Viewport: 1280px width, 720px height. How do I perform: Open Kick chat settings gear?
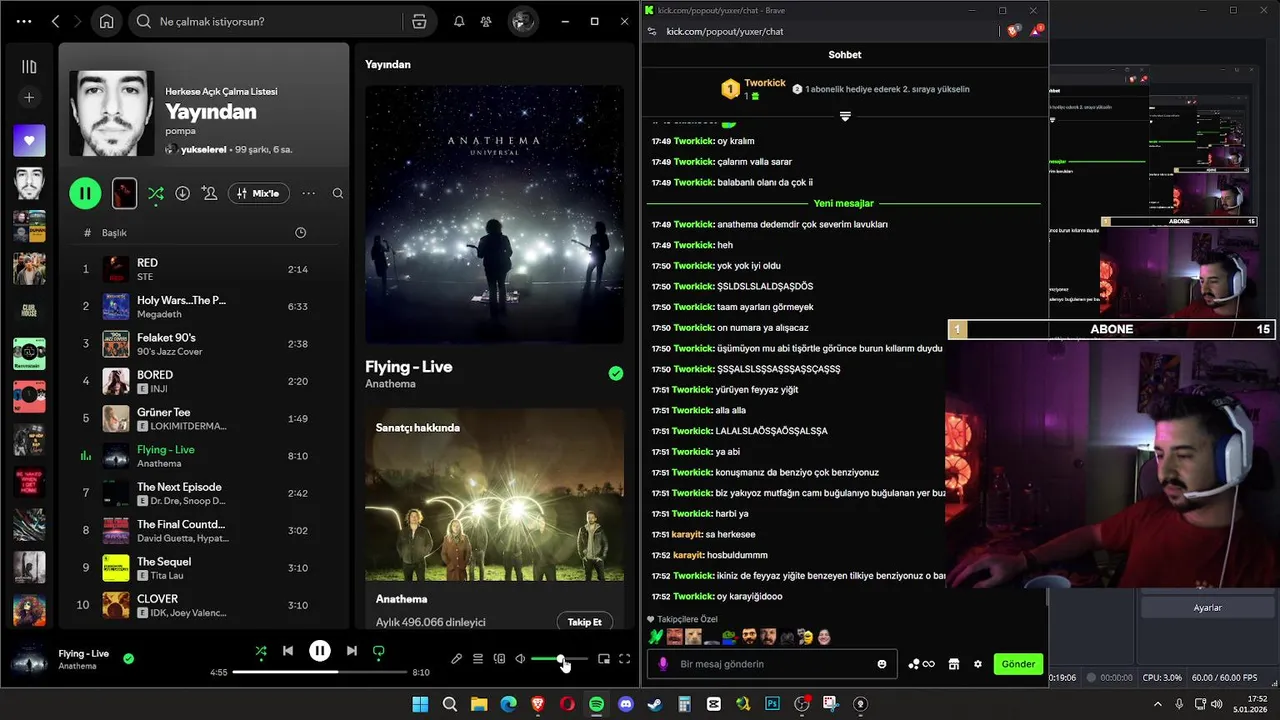point(978,664)
